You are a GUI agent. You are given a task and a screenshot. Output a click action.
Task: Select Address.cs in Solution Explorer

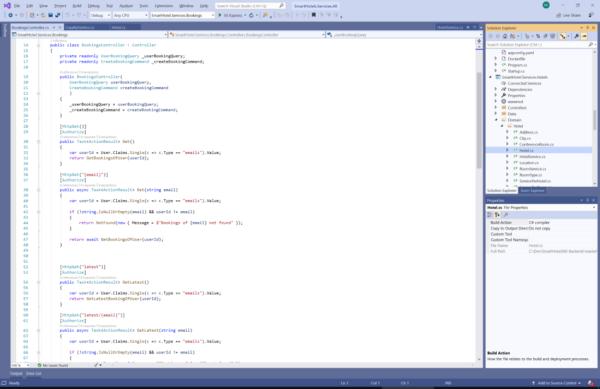pos(528,132)
